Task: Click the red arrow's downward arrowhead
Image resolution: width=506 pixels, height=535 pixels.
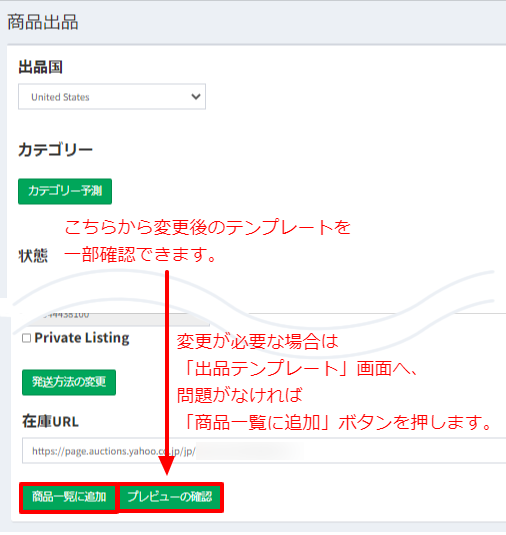Action: (x=167, y=465)
